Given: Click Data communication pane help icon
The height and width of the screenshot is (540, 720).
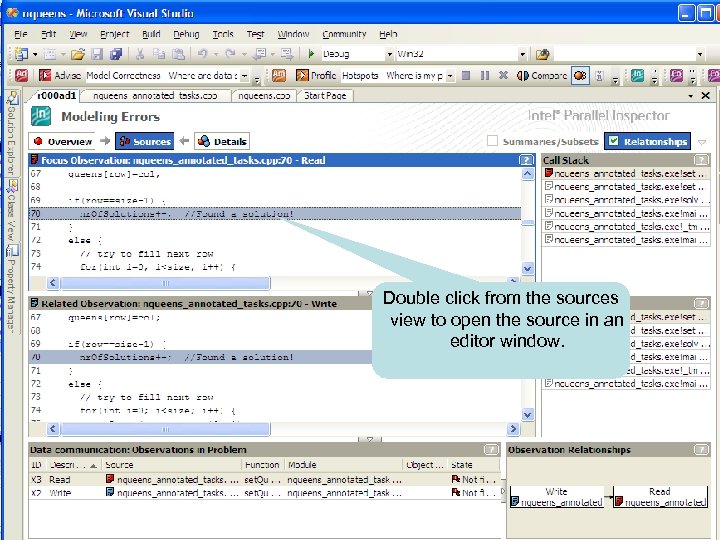Looking at the screenshot, I should tap(491, 449).
